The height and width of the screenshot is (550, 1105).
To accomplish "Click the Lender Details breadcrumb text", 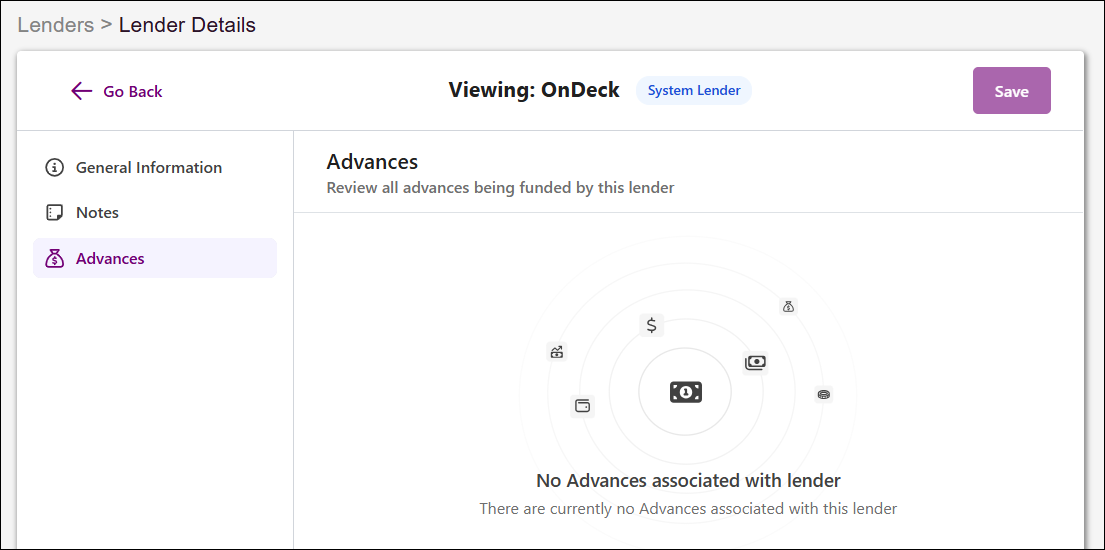I will coord(187,25).
